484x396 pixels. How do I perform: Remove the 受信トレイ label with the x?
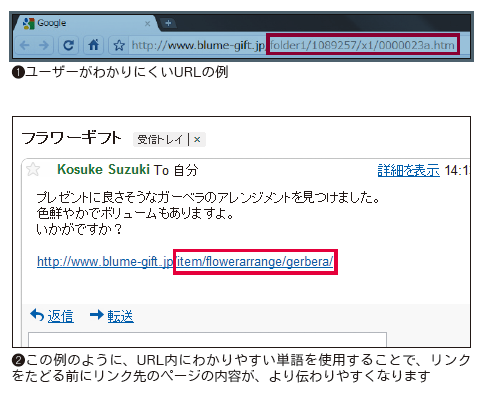[x=197, y=139]
